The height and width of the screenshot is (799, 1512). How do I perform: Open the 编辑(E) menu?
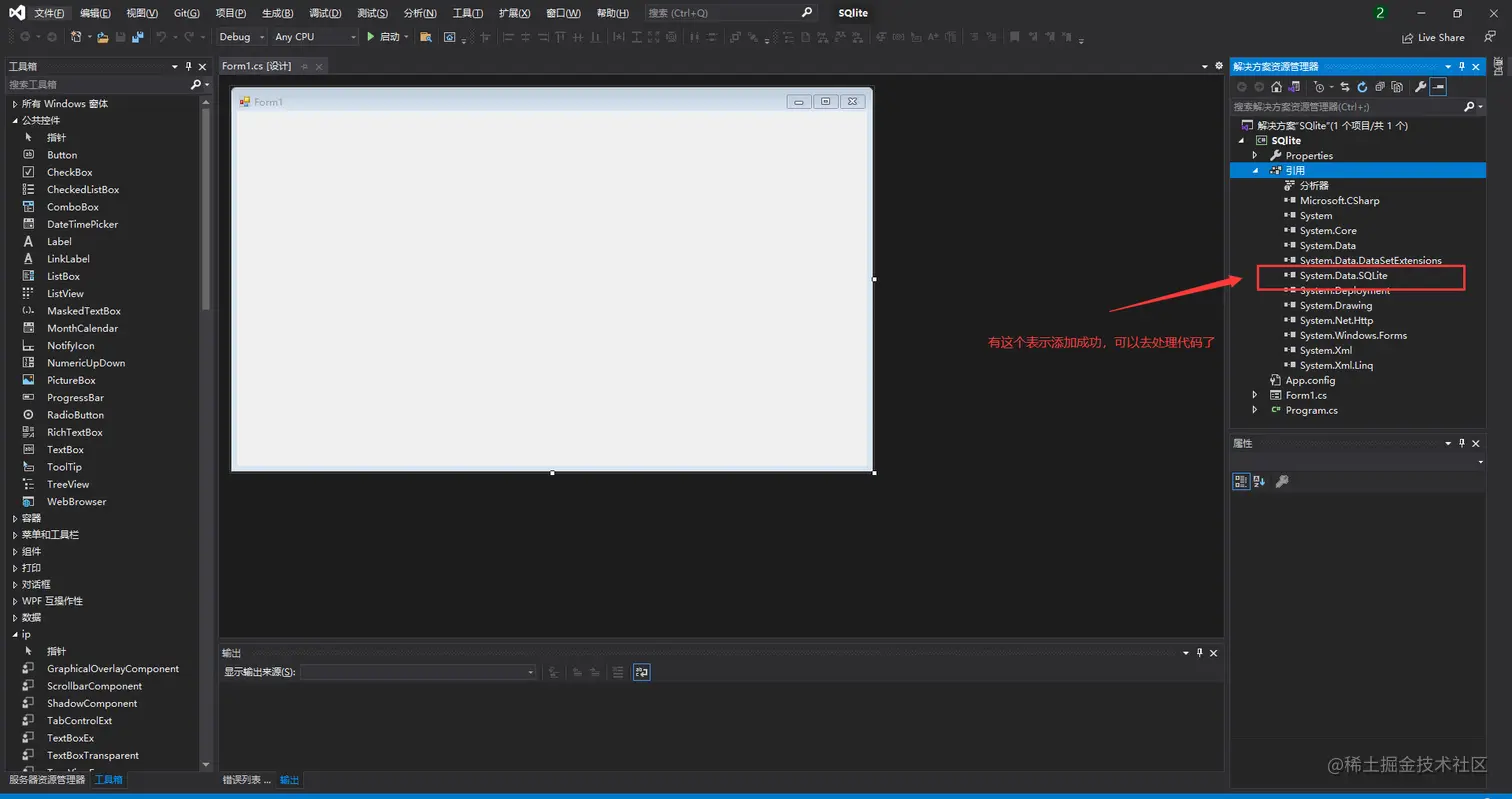(95, 13)
